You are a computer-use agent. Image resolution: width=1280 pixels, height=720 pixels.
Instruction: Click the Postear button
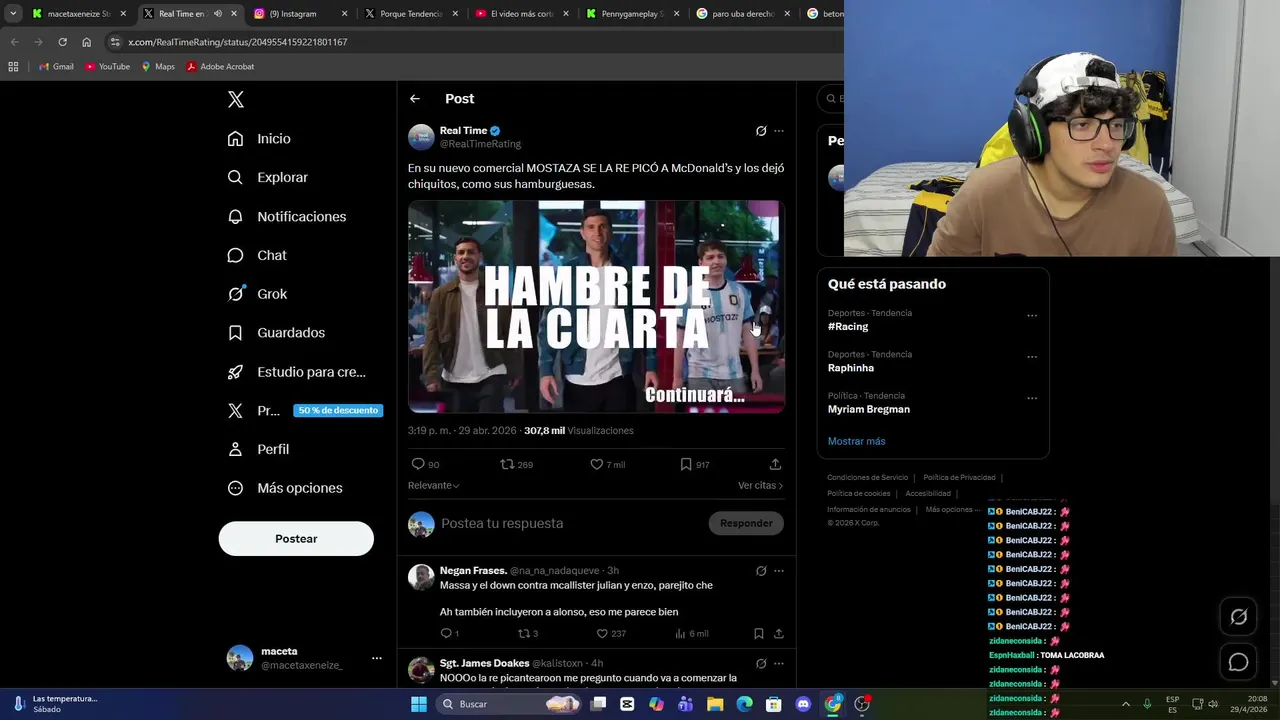click(x=296, y=538)
